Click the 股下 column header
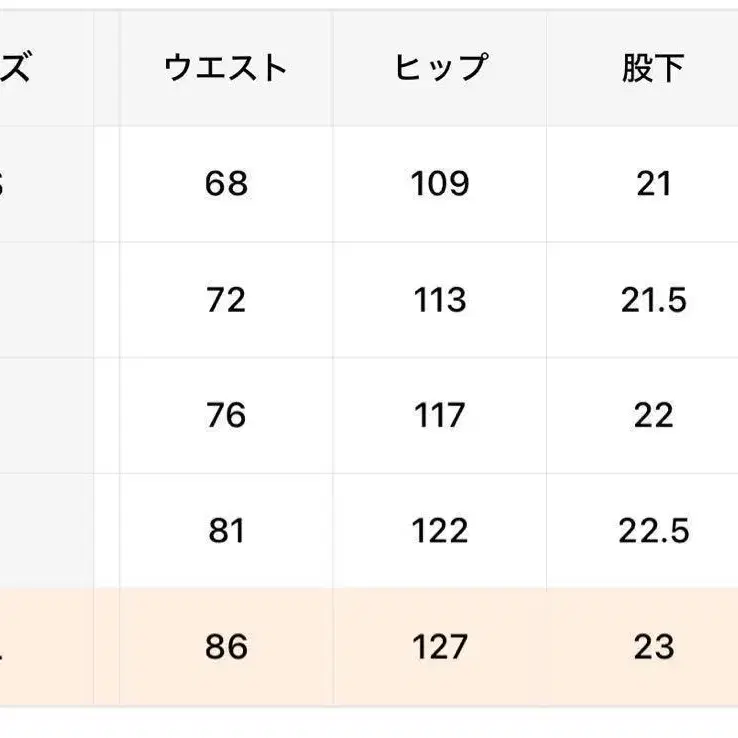 (653, 68)
